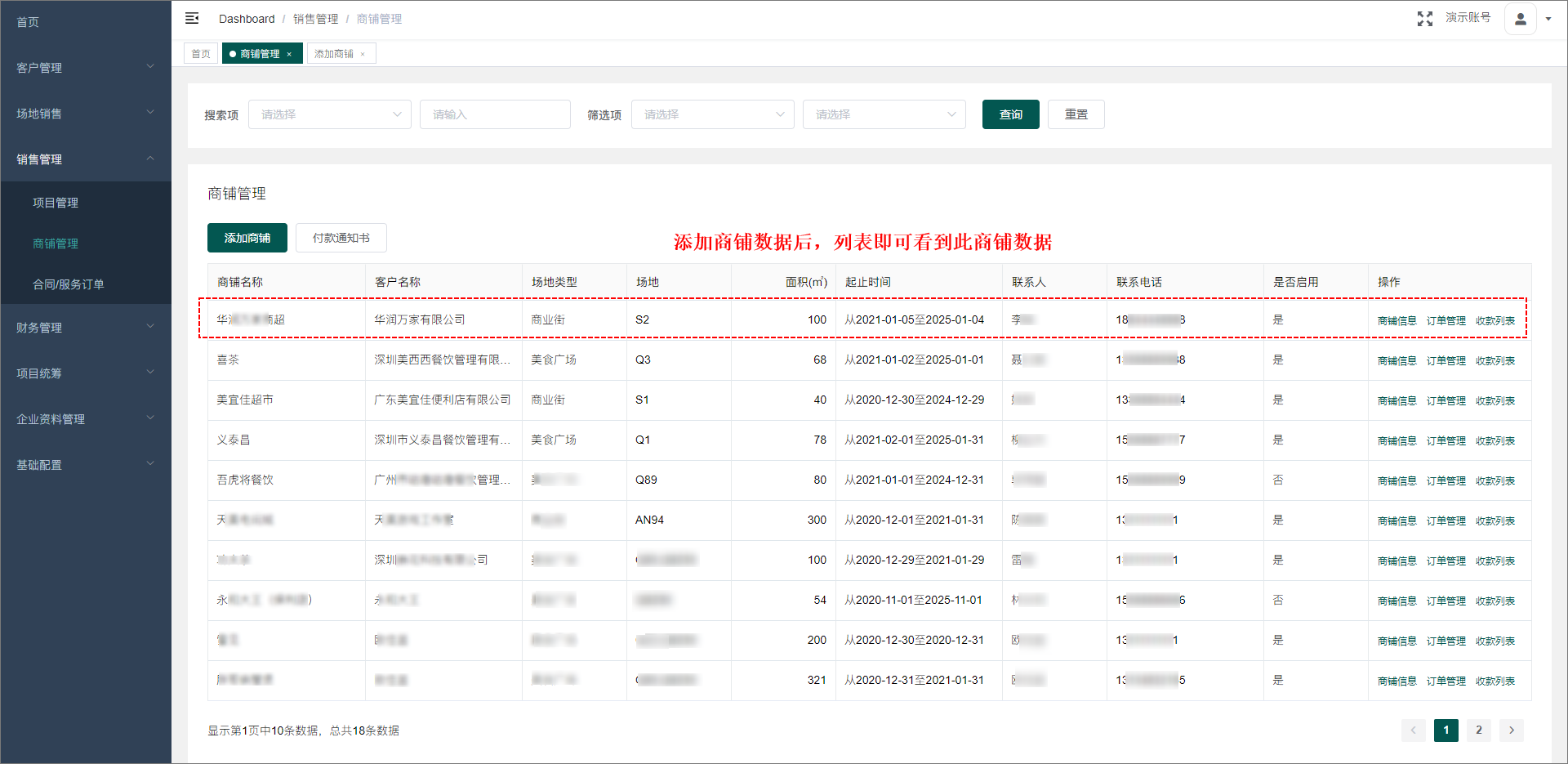Screen dimensions: 1568x764
Task: Click the 添加商铺 button
Action: (x=247, y=238)
